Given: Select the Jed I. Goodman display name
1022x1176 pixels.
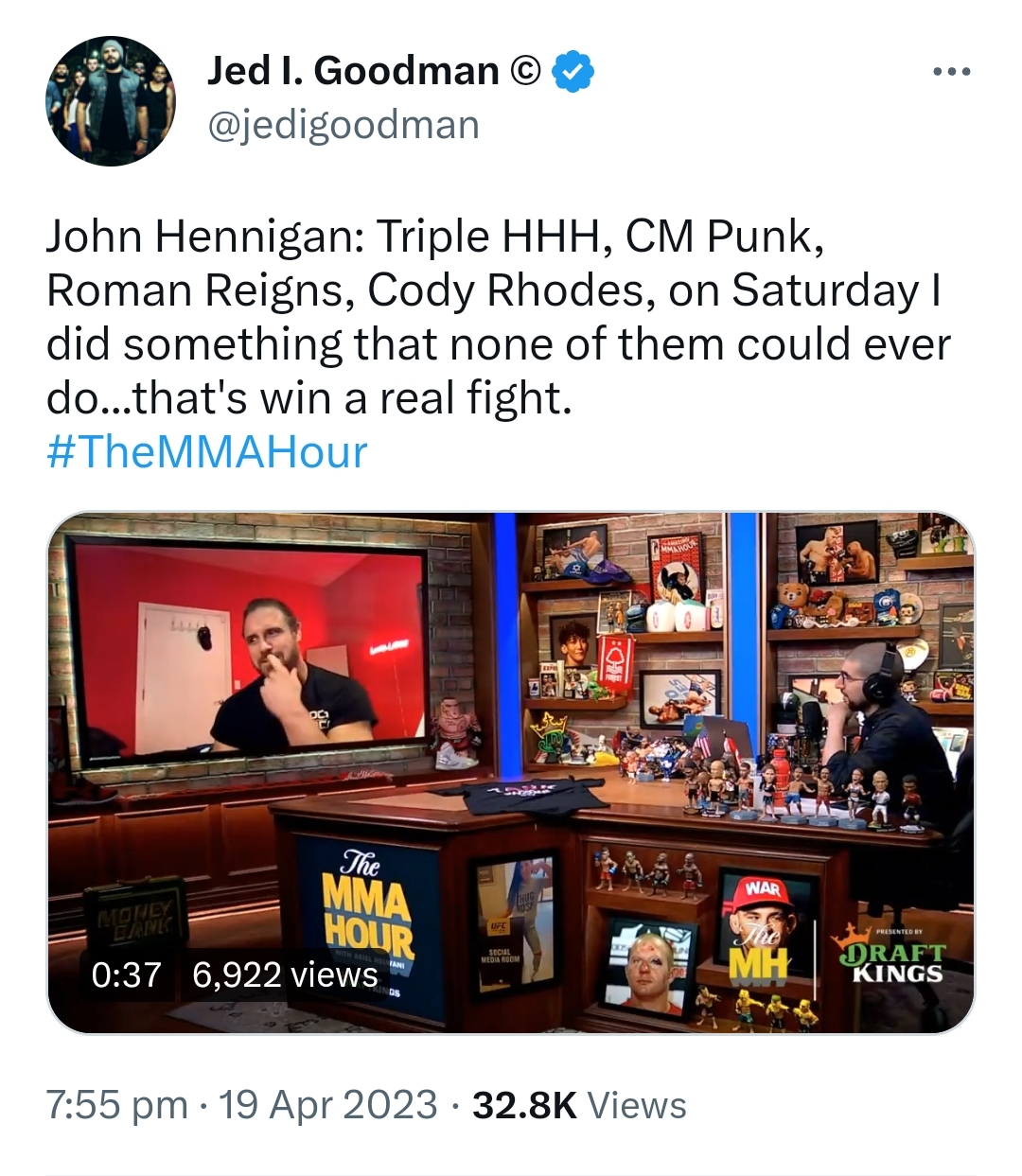Looking at the screenshot, I should click(353, 71).
